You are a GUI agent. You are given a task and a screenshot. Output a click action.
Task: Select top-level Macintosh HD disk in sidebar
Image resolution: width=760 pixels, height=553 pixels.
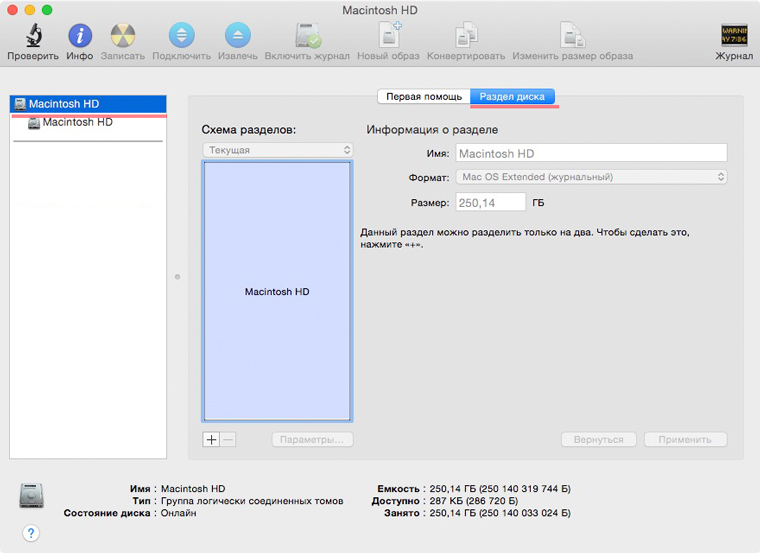pos(88,104)
